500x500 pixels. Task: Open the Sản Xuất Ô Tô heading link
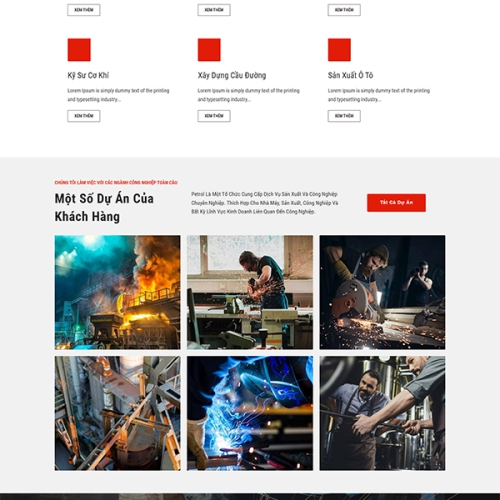[350, 75]
